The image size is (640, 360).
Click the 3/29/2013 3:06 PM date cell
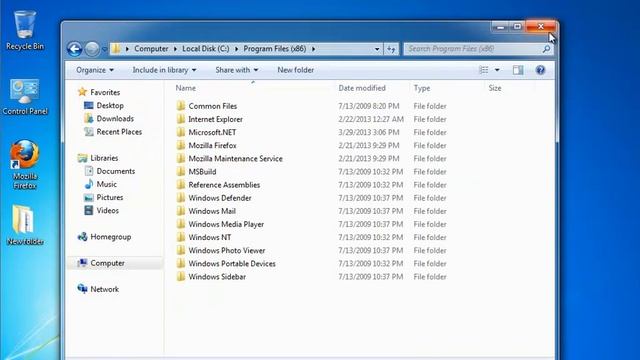(369, 132)
